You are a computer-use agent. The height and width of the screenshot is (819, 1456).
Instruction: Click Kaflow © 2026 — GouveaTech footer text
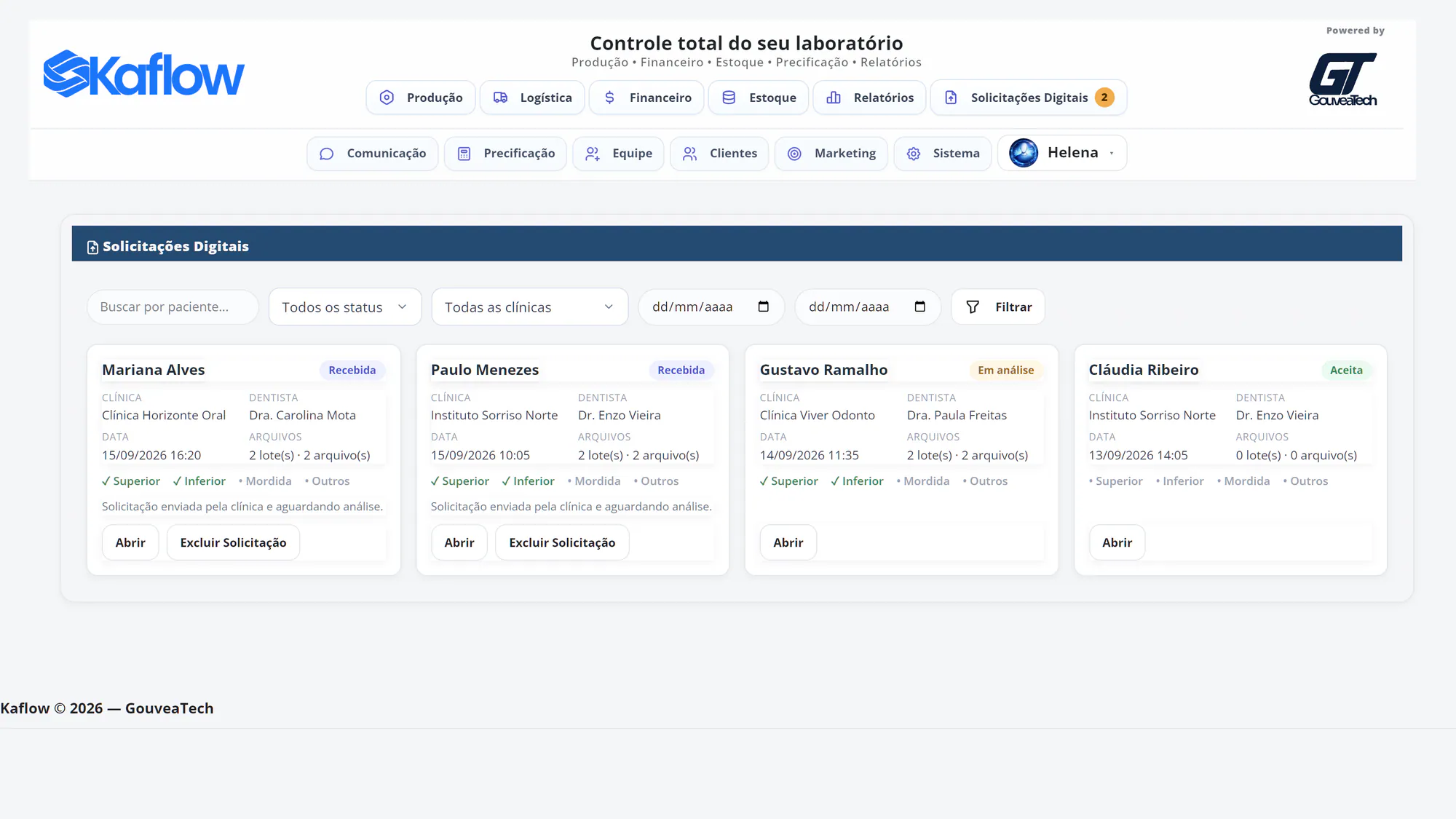(x=107, y=708)
